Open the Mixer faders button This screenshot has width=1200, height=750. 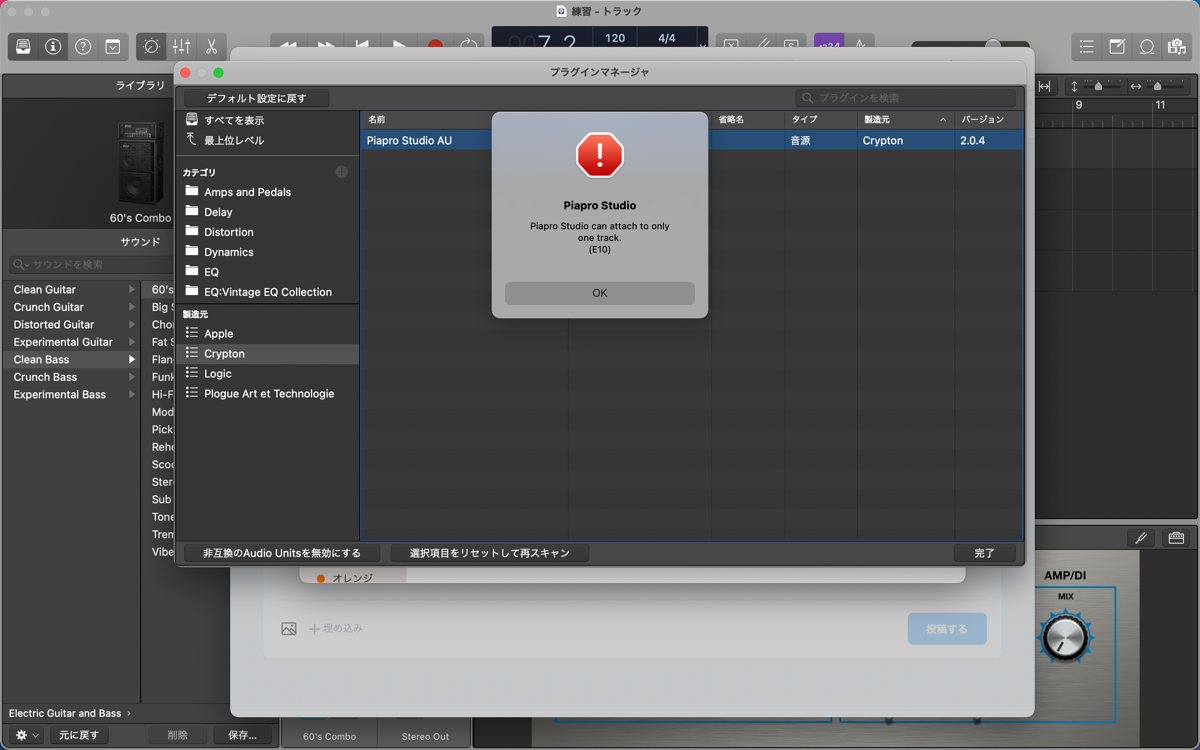click(181, 46)
